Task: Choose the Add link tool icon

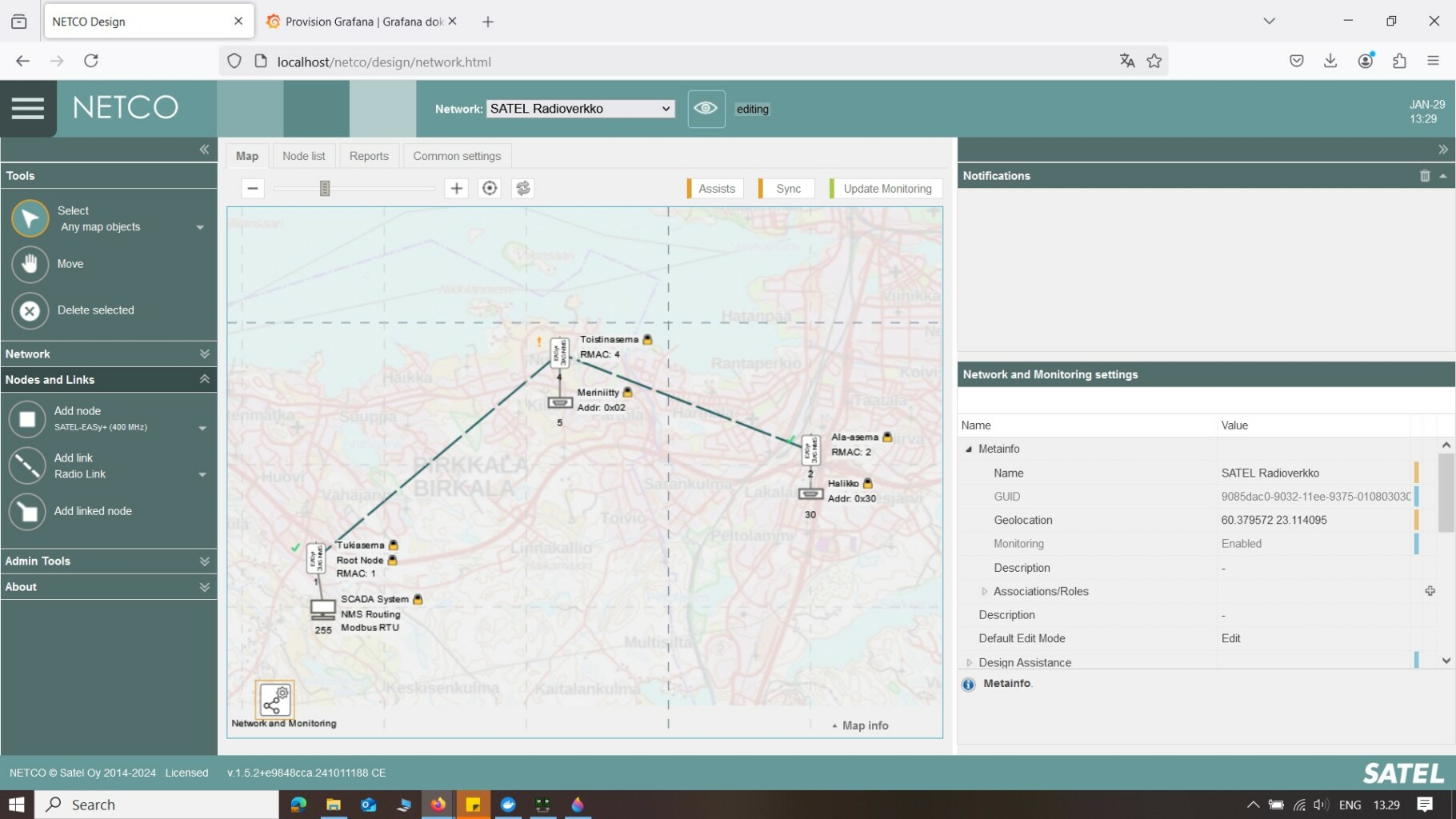Action: point(27,465)
